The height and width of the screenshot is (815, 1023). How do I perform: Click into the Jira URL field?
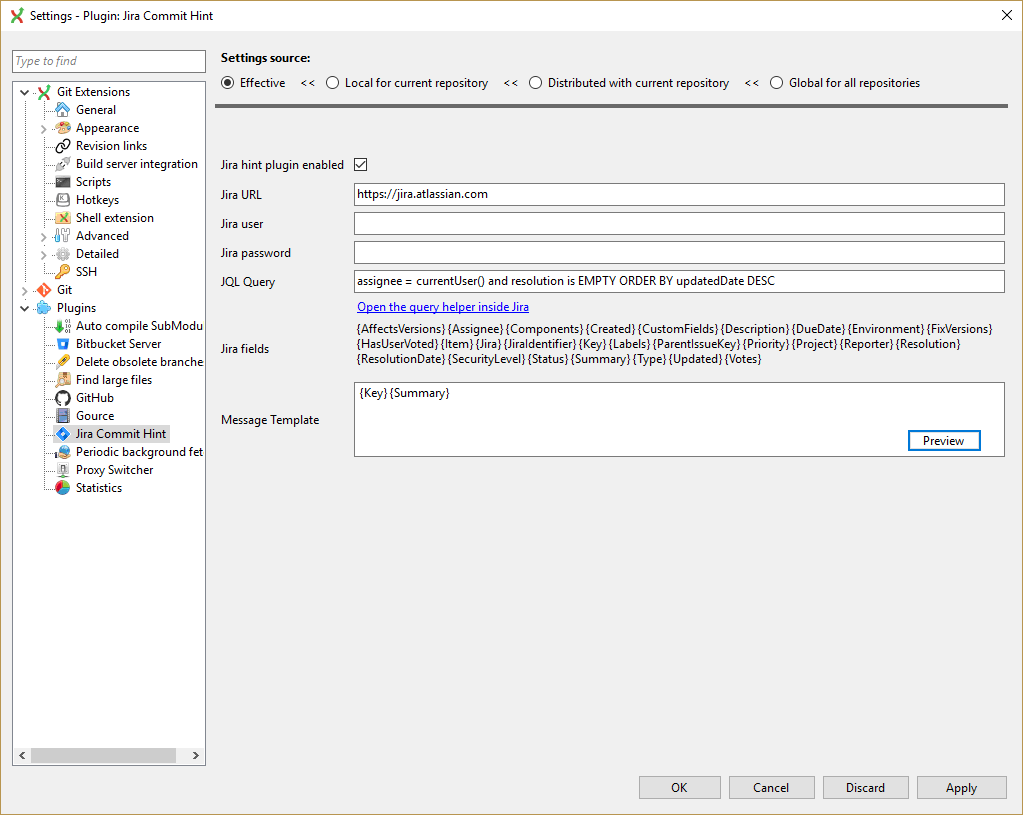pyautogui.click(x=679, y=194)
